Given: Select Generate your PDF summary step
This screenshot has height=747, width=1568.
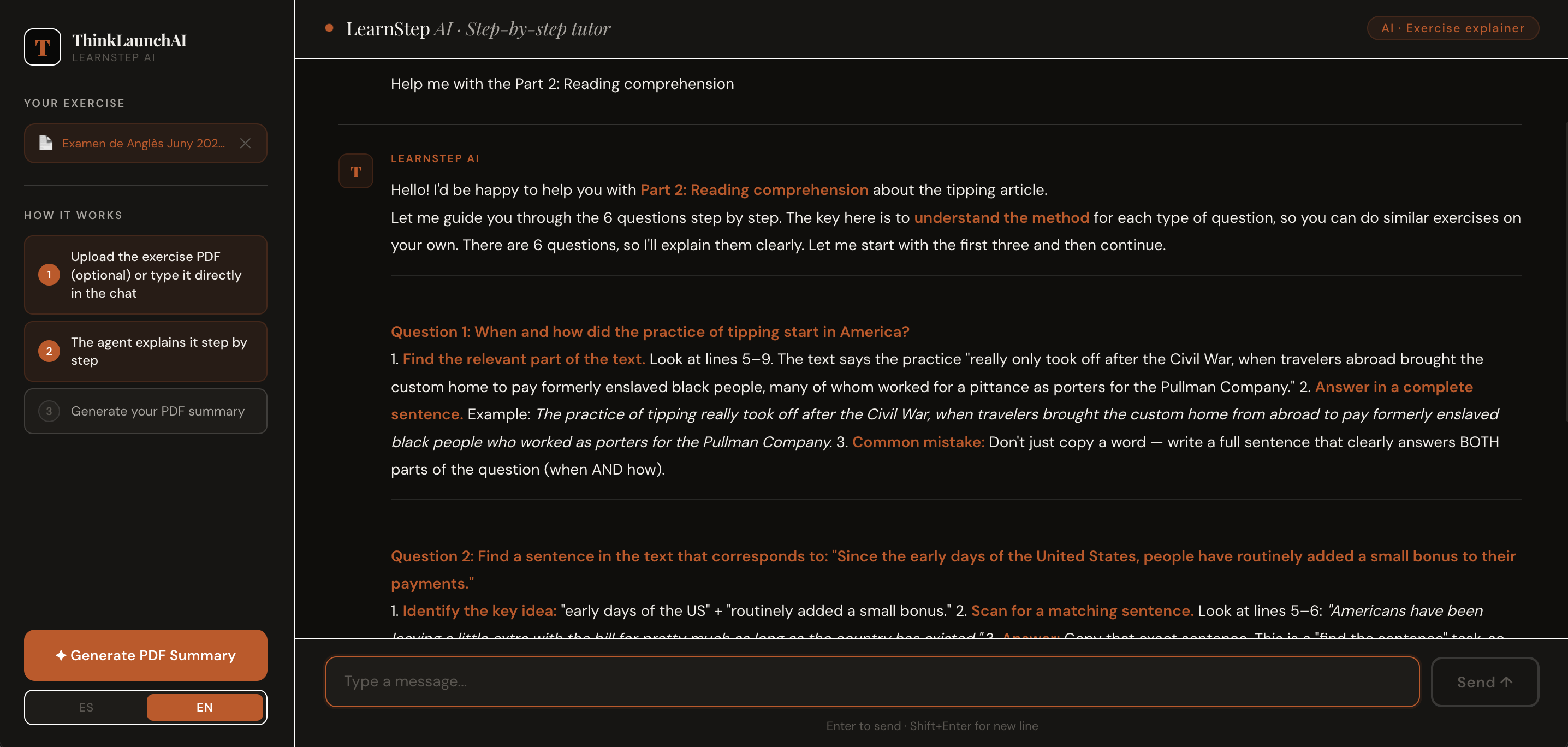Looking at the screenshot, I should tap(145, 411).
